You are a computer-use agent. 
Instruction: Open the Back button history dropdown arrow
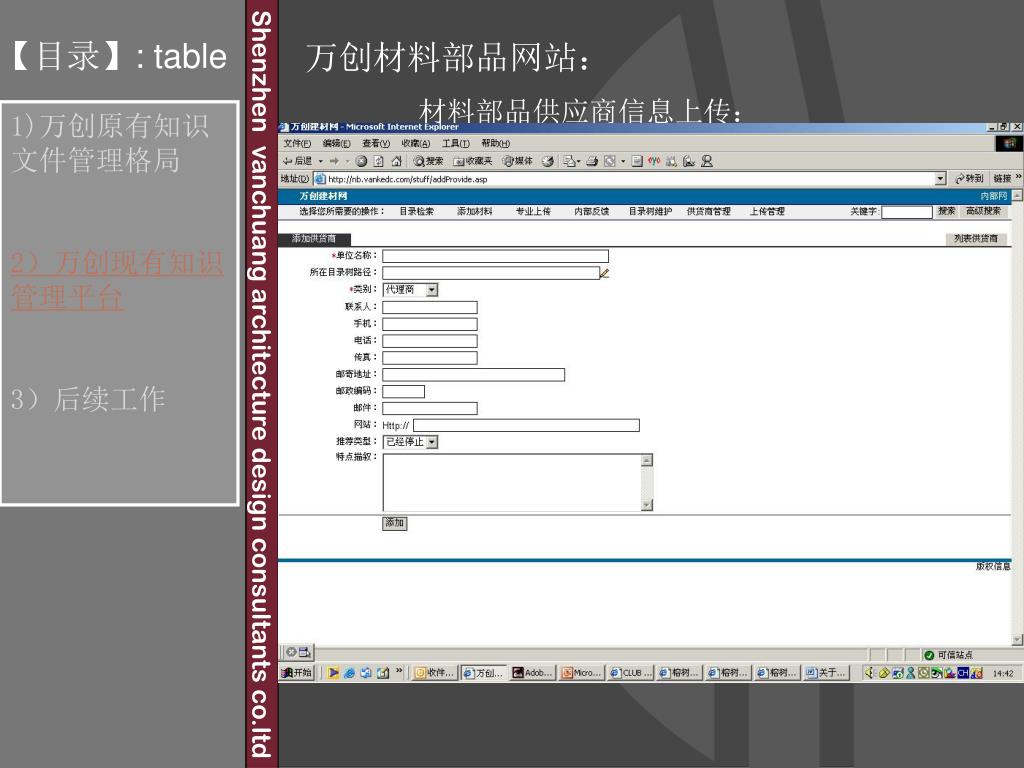pyautogui.click(x=320, y=161)
